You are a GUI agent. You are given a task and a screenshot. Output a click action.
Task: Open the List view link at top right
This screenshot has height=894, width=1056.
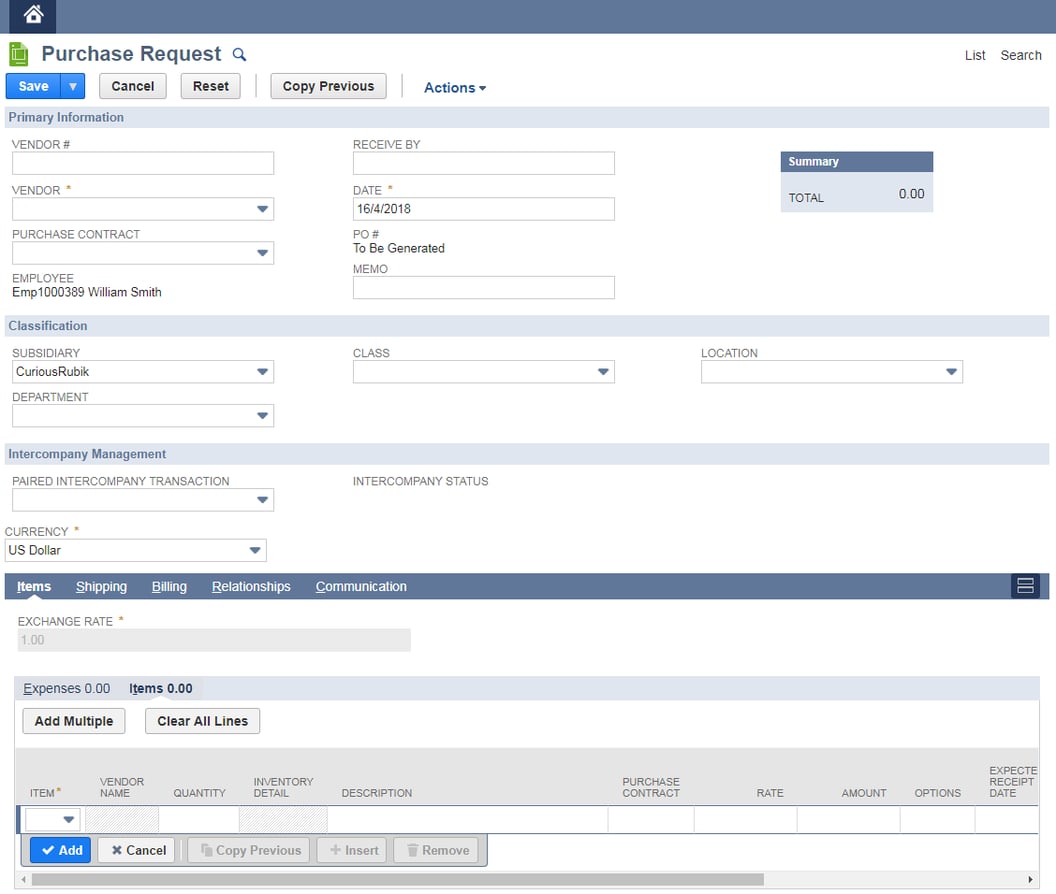(x=975, y=55)
